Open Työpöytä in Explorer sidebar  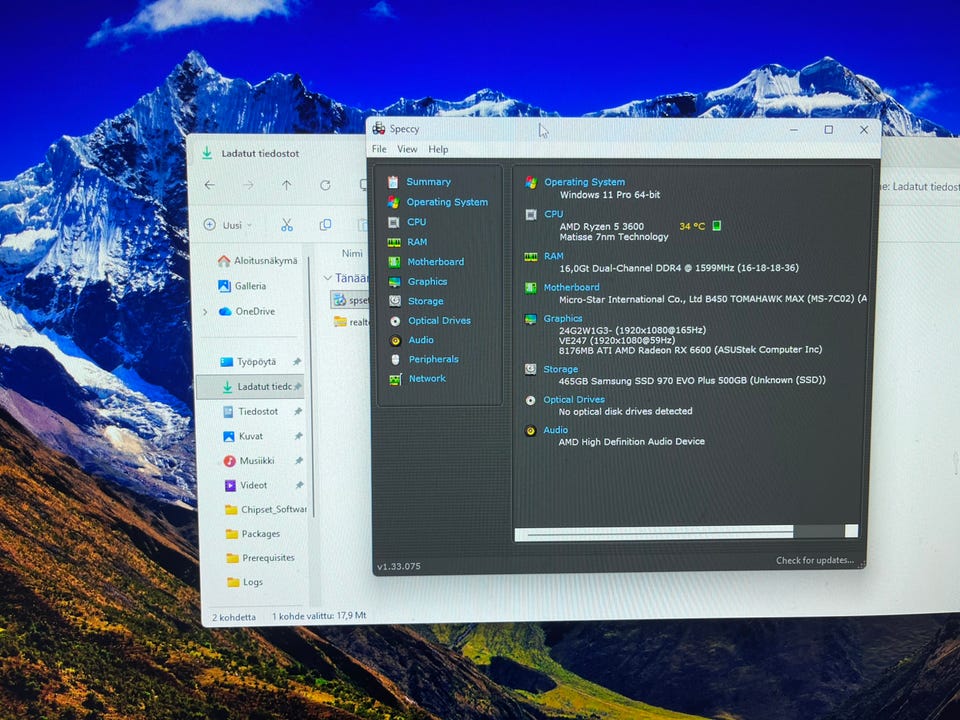(249, 362)
